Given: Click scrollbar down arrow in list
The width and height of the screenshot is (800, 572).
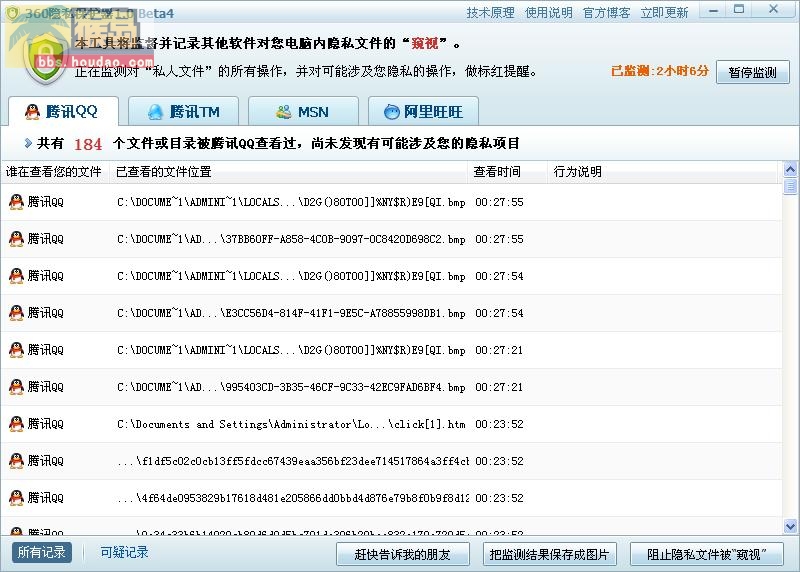Looking at the screenshot, I should point(790,526).
